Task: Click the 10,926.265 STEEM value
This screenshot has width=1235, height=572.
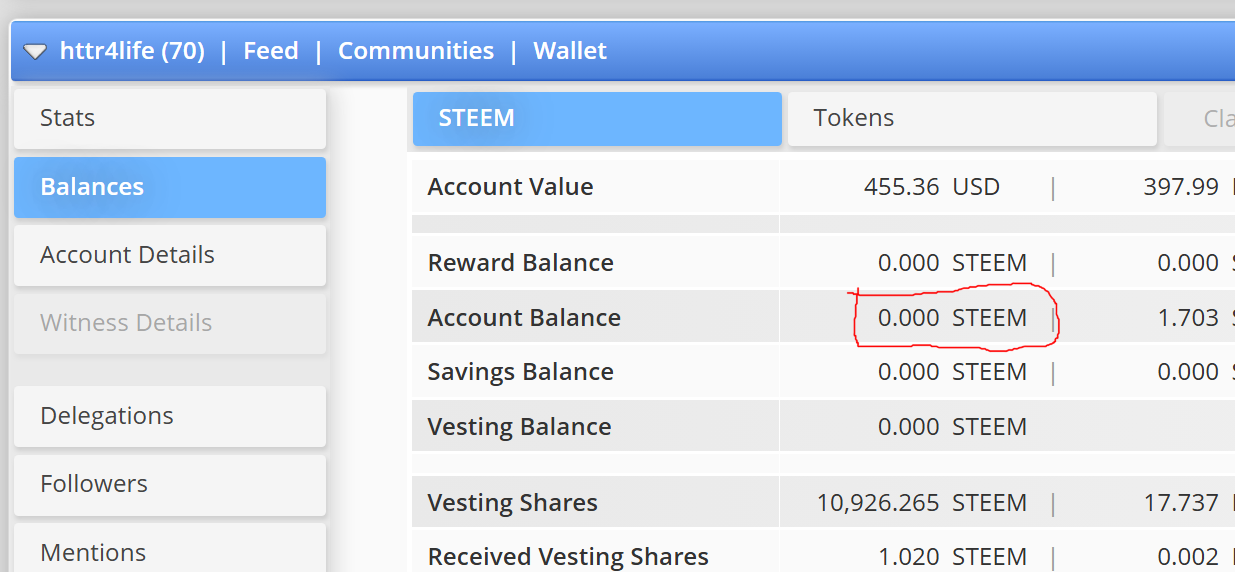Action: coord(922,503)
